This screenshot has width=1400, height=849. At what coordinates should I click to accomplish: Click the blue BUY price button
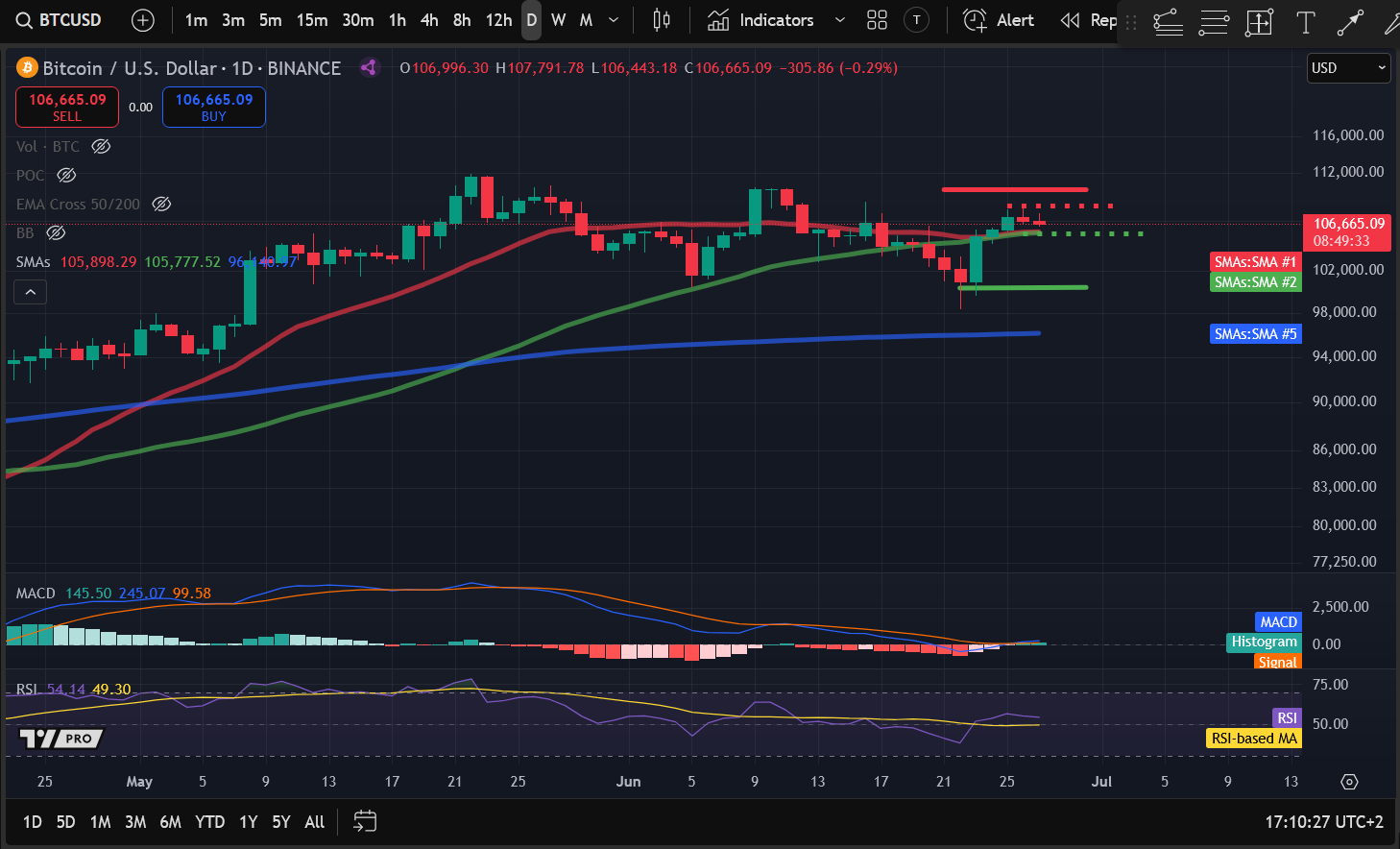pyautogui.click(x=214, y=107)
